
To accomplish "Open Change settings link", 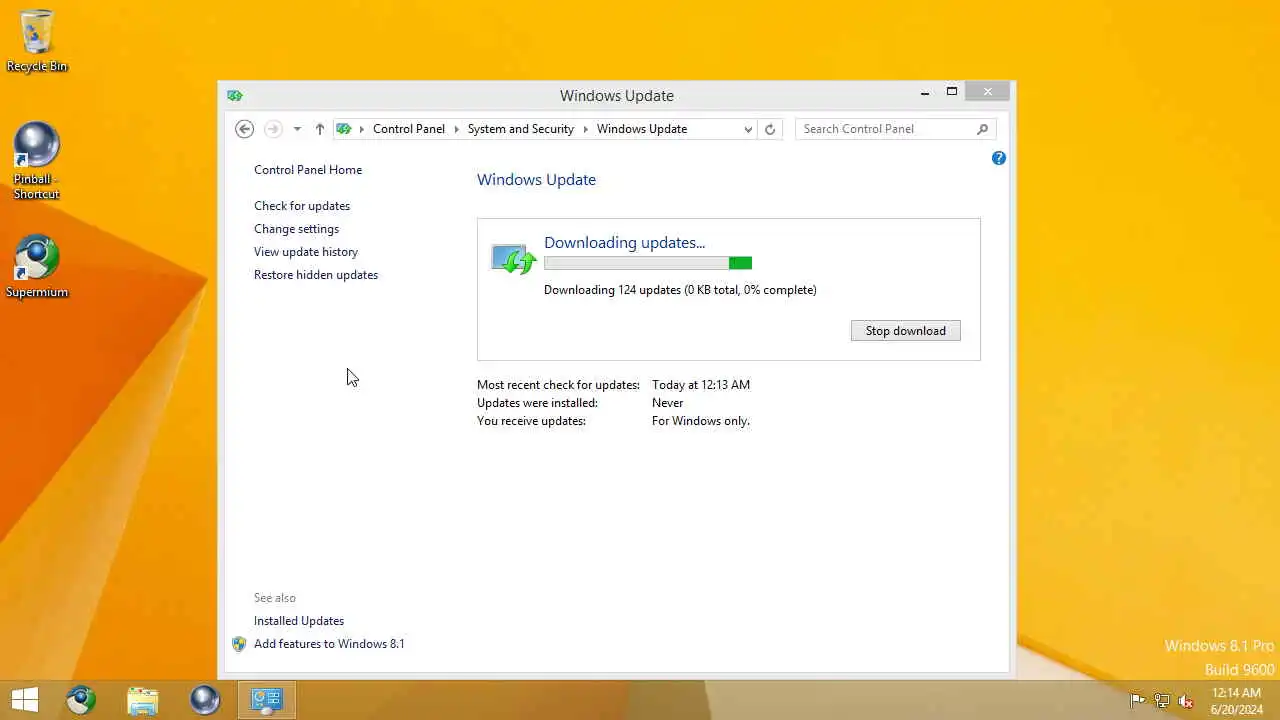I will 296,229.
